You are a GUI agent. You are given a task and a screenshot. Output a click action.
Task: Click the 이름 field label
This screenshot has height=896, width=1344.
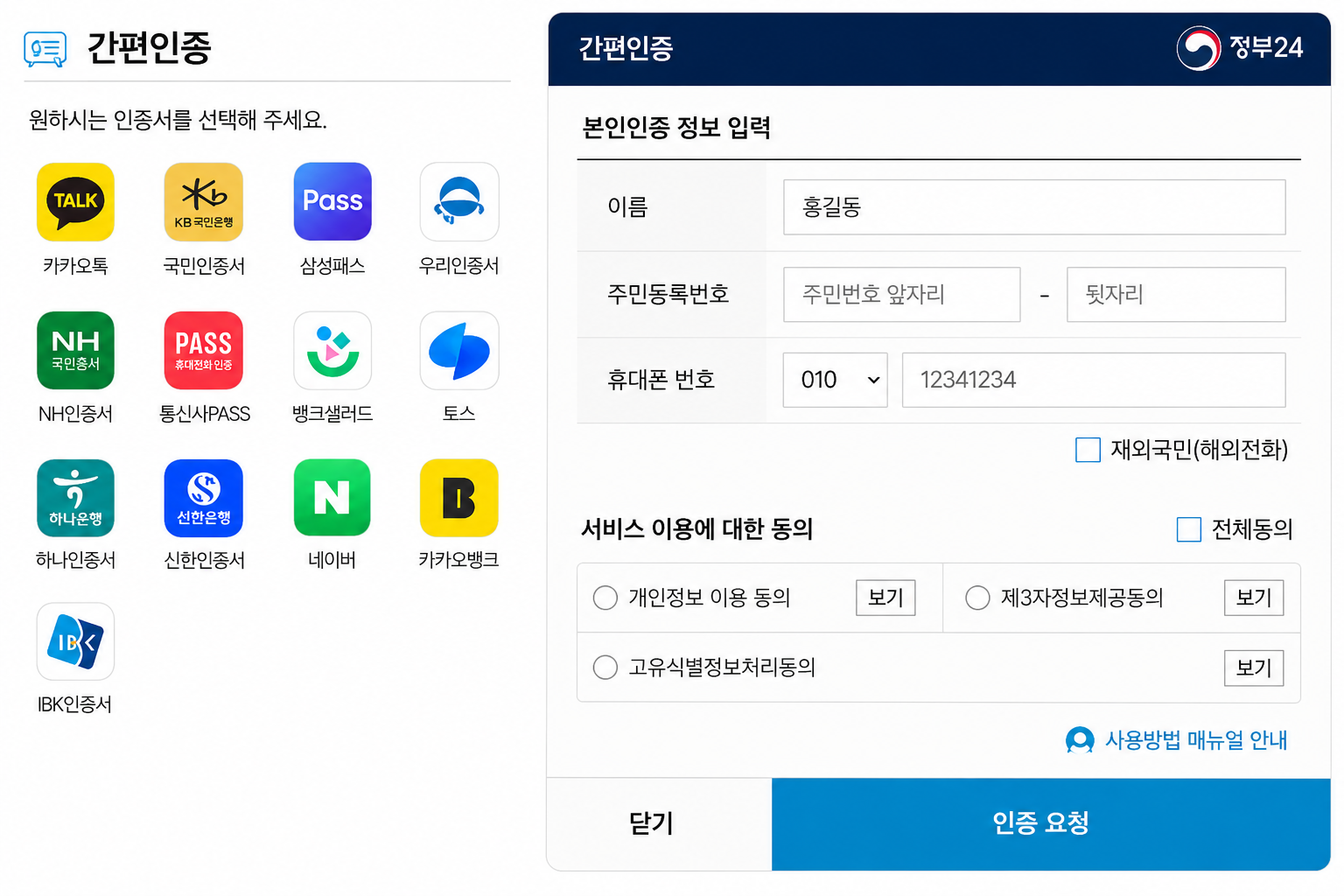[x=627, y=207]
